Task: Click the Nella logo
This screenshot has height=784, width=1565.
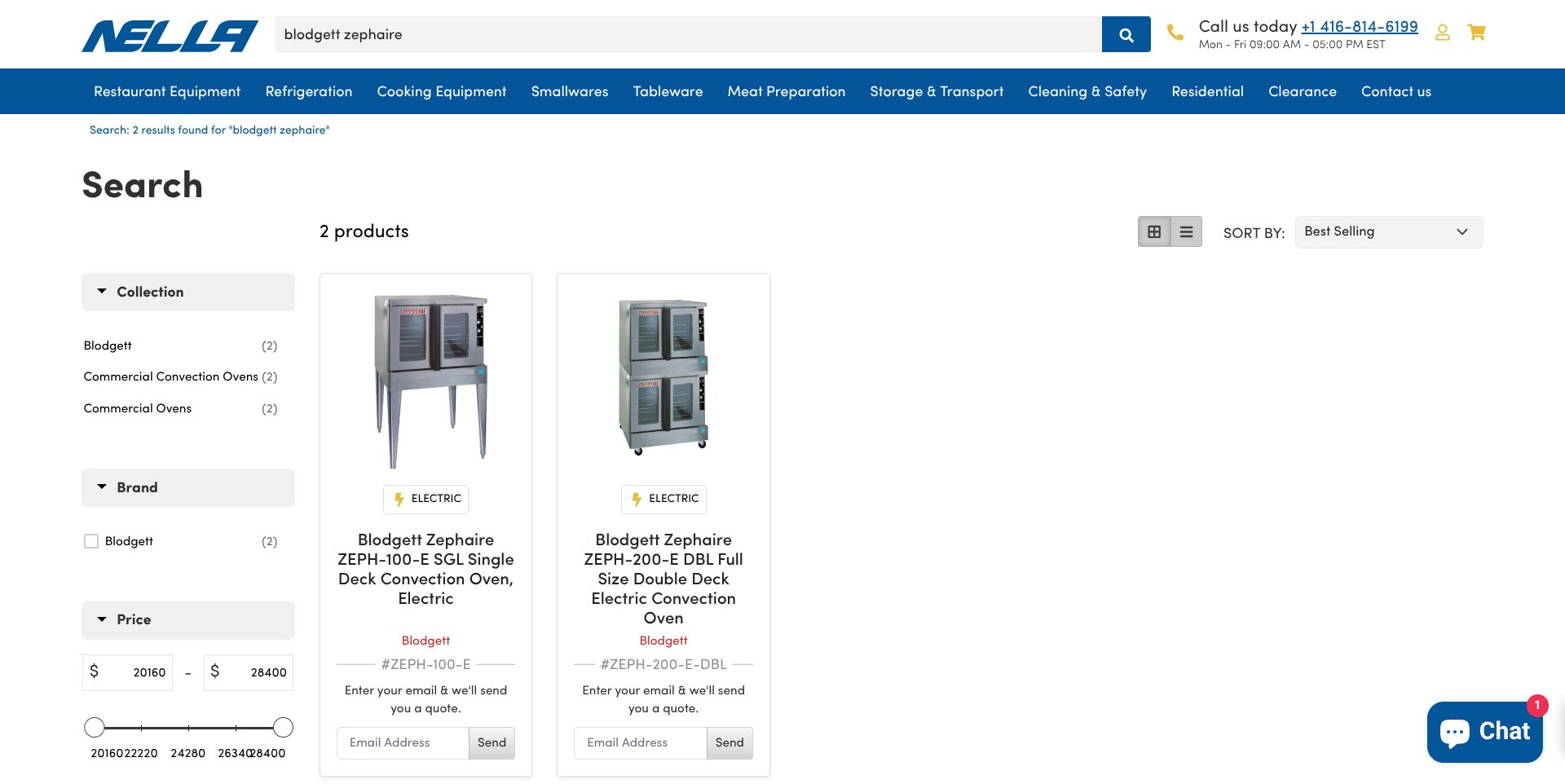Action: point(170,36)
